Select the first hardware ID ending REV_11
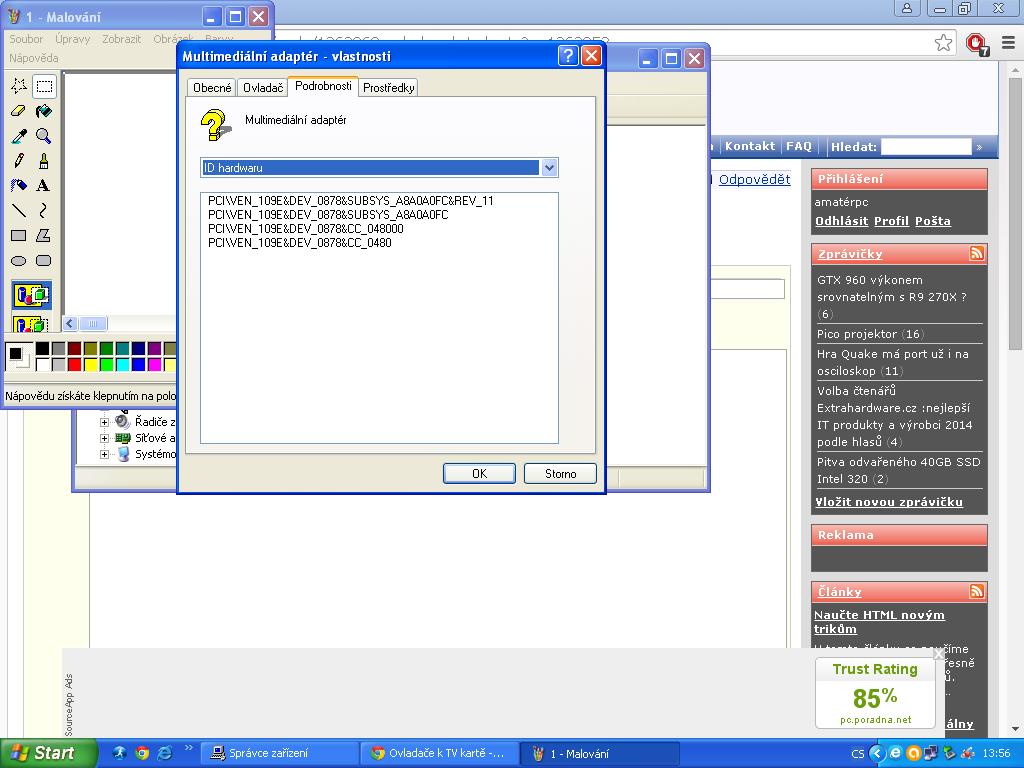This screenshot has width=1024, height=768. point(351,200)
